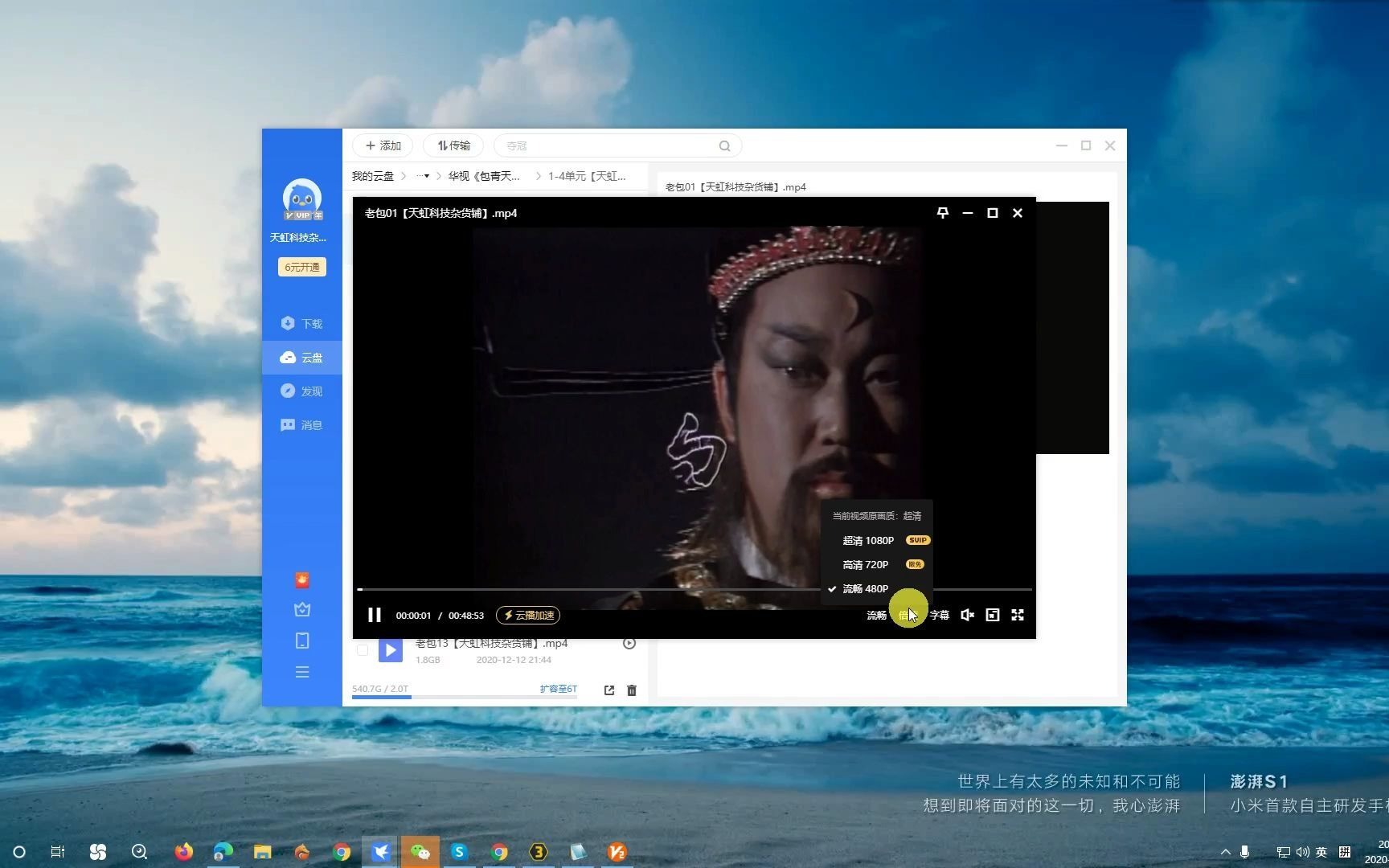Switch to the Xunlei app in taskbar
1389x868 pixels.
click(381, 852)
